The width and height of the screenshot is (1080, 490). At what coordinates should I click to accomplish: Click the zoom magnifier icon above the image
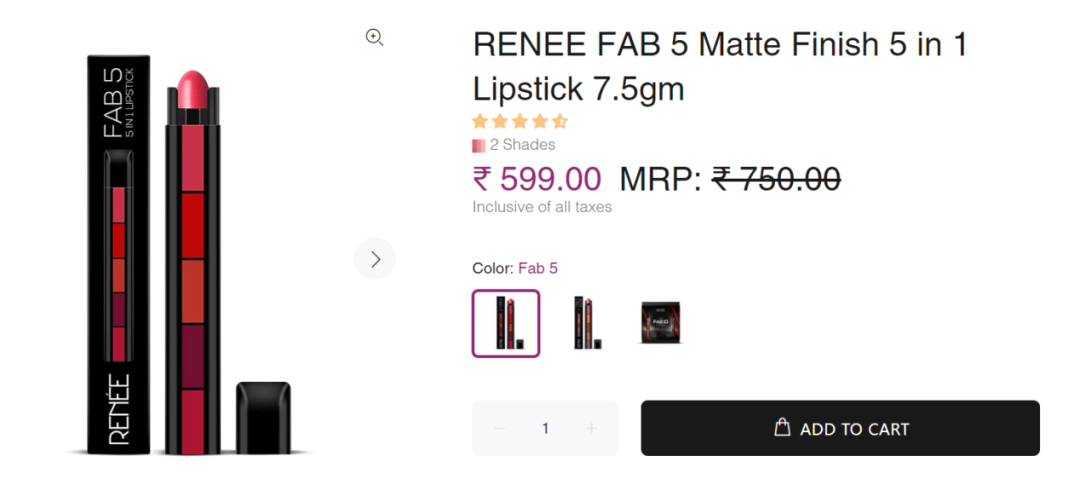coord(374,37)
